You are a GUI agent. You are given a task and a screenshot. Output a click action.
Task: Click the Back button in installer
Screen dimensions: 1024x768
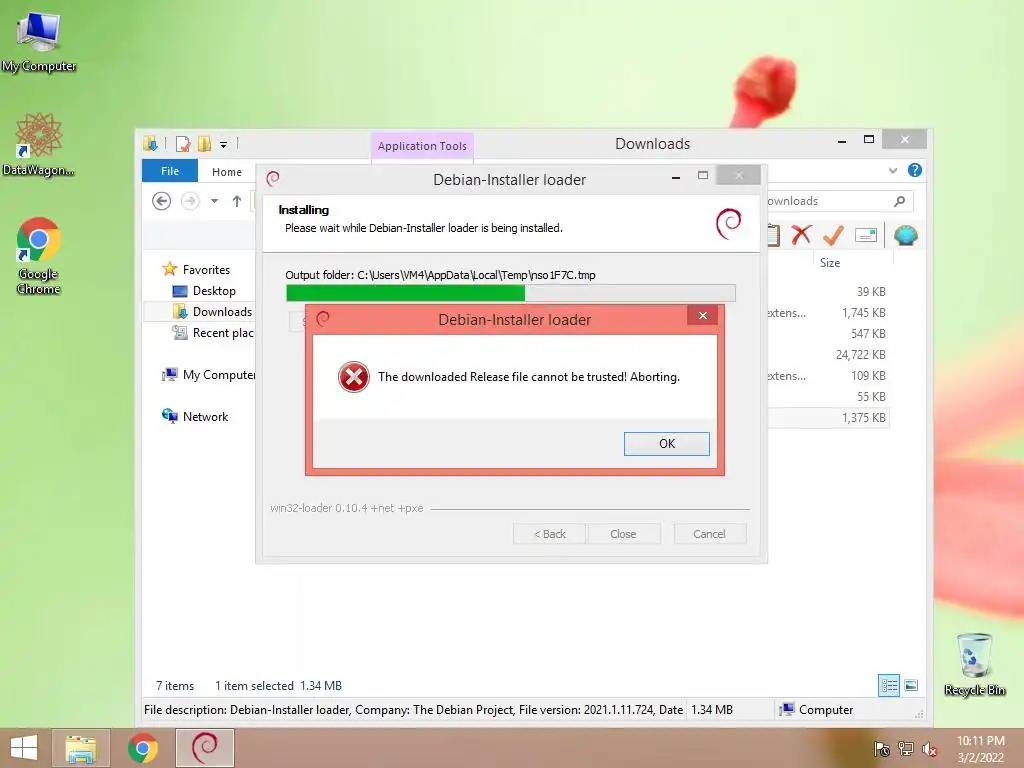pyautogui.click(x=549, y=534)
